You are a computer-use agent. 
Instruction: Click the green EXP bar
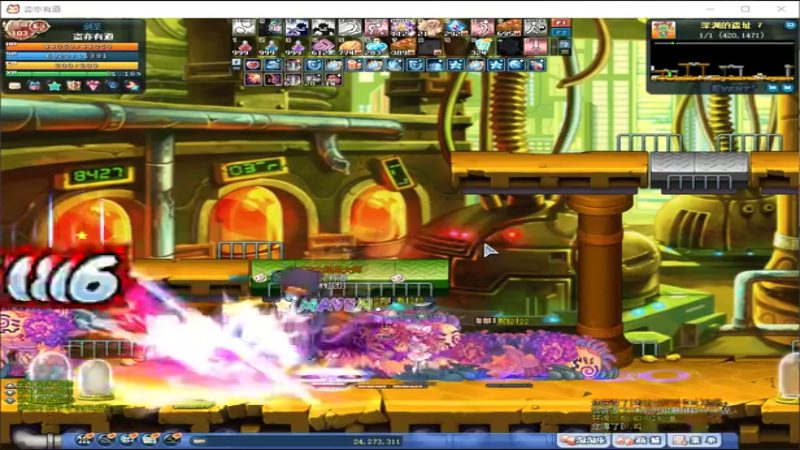(74, 73)
